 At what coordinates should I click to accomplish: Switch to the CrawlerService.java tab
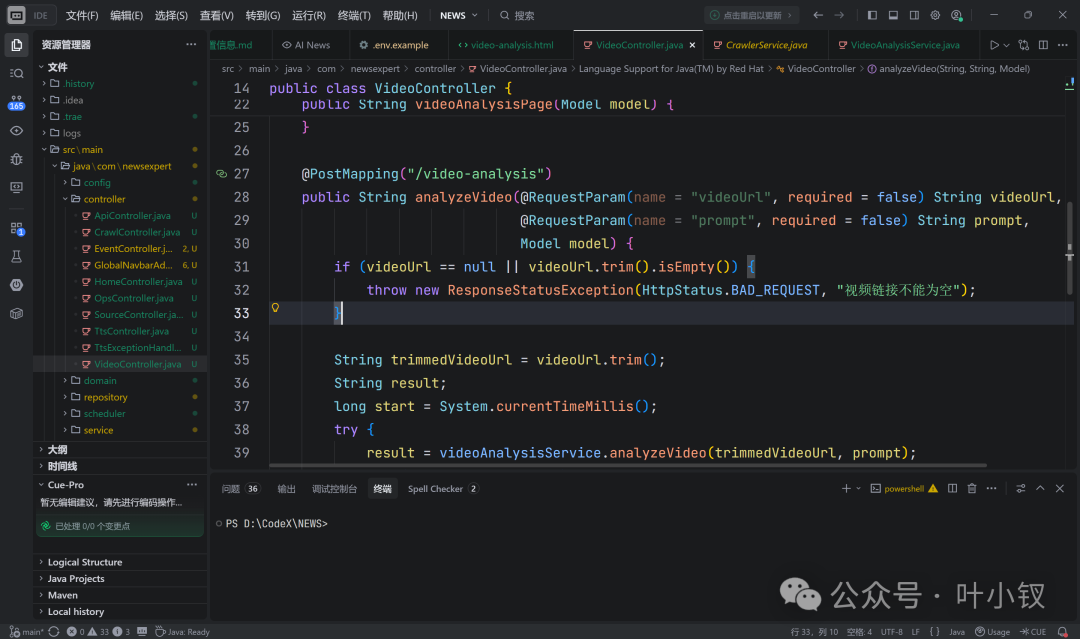tap(765, 45)
